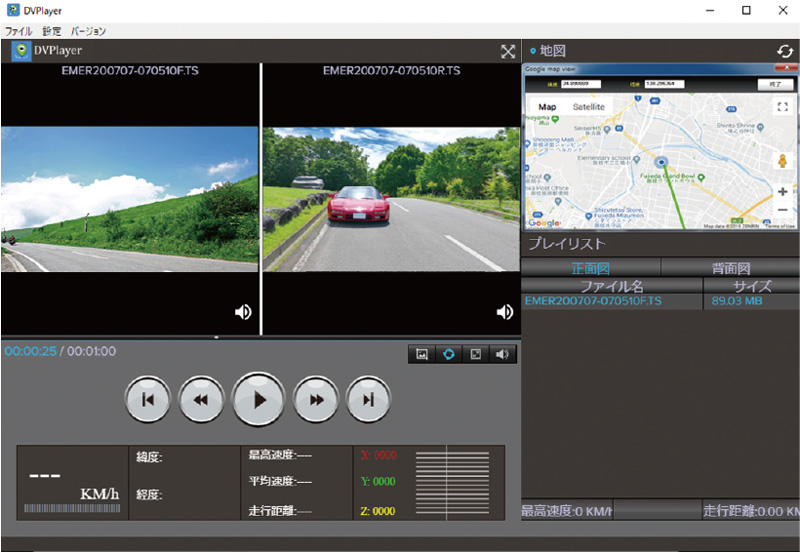Image resolution: width=800 pixels, height=553 pixels.
Task: Click the Google logo on the map
Action: [x=544, y=223]
